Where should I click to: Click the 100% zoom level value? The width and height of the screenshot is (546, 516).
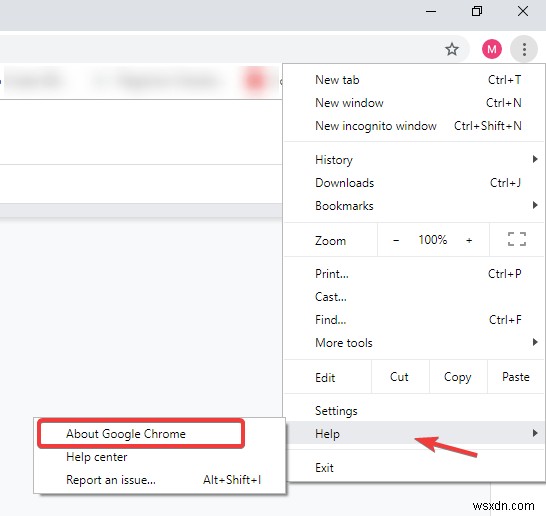point(432,240)
